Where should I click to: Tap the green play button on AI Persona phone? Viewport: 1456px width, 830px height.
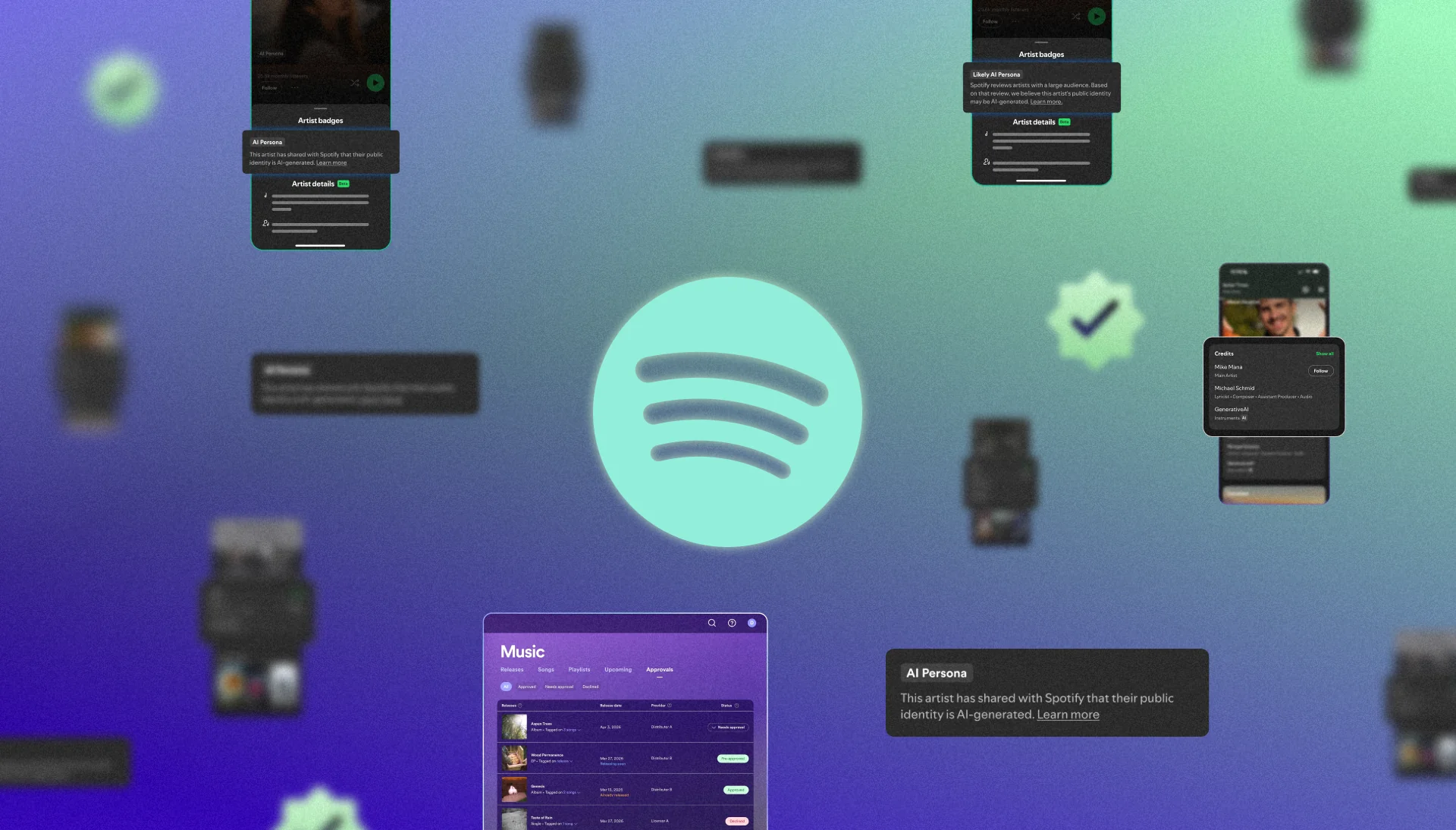tap(375, 83)
